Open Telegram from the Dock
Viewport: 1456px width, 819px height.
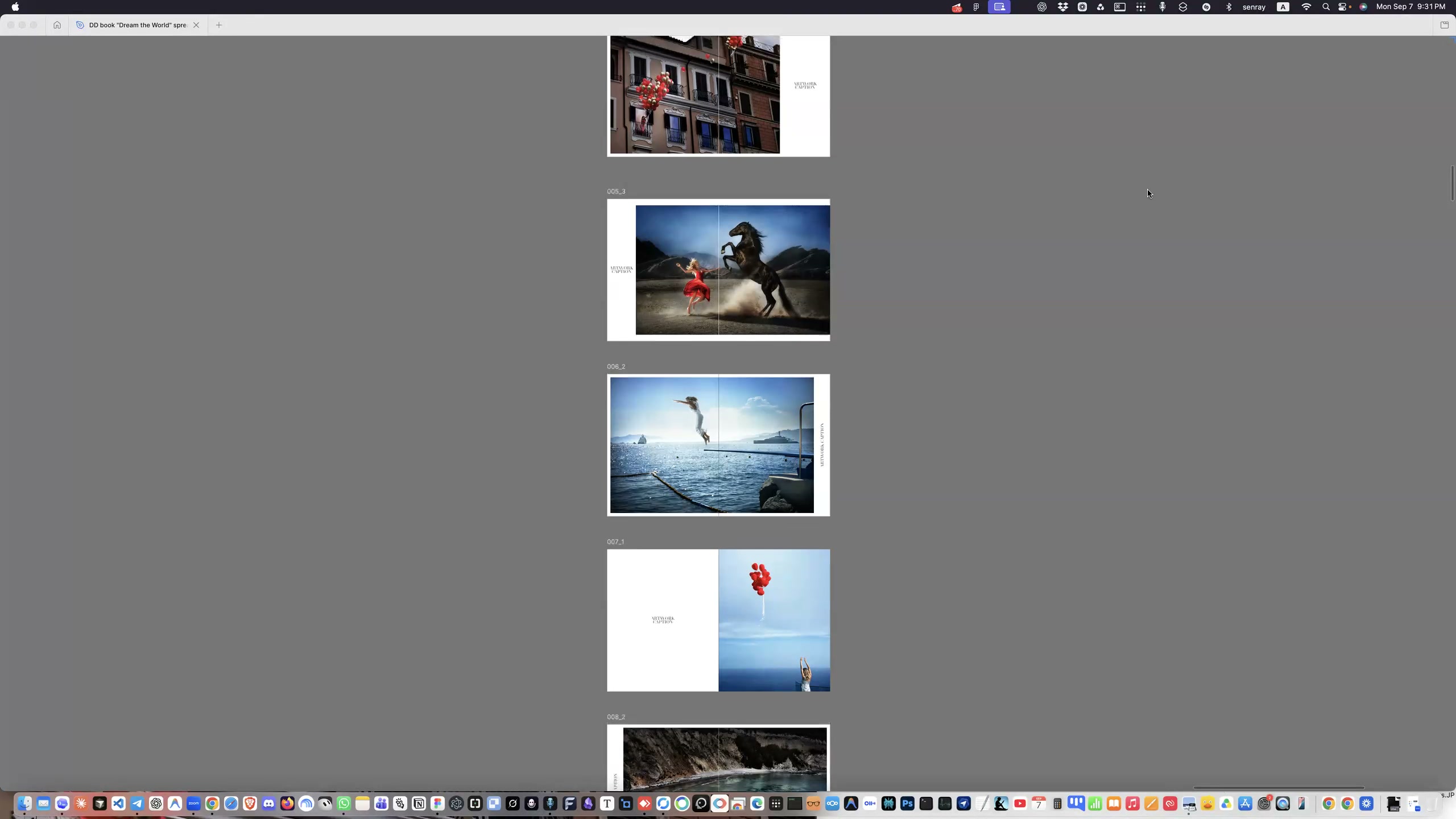pyautogui.click(x=137, y=804)
